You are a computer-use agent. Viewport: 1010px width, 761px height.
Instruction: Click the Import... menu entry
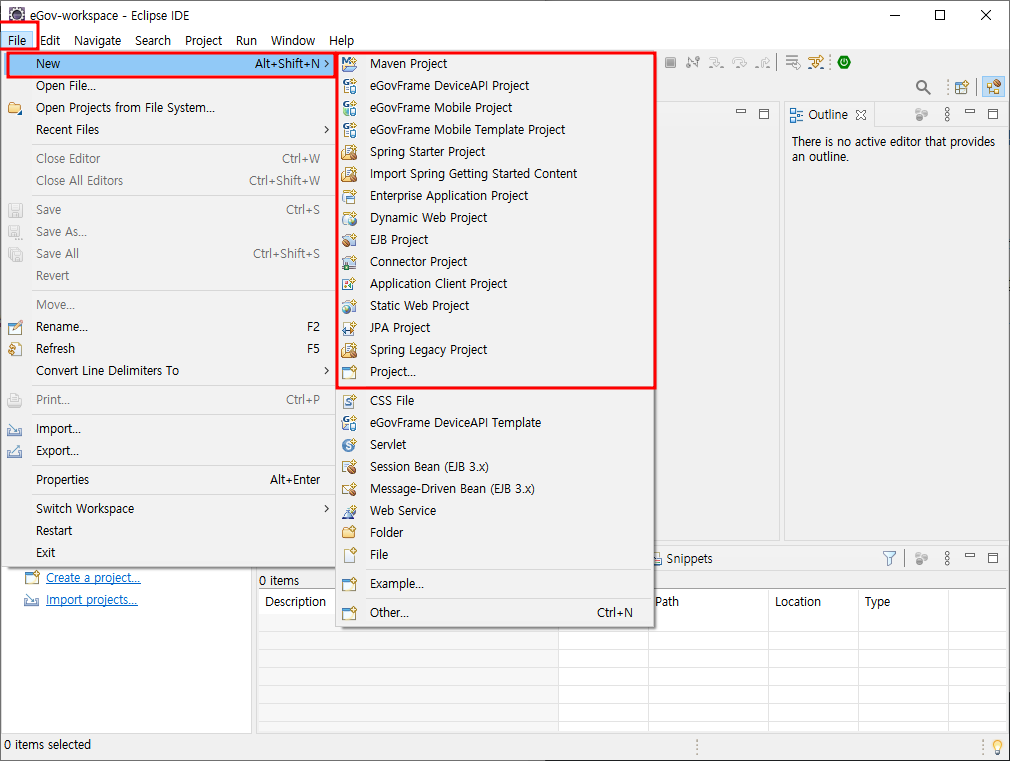[x=169, y=429]
